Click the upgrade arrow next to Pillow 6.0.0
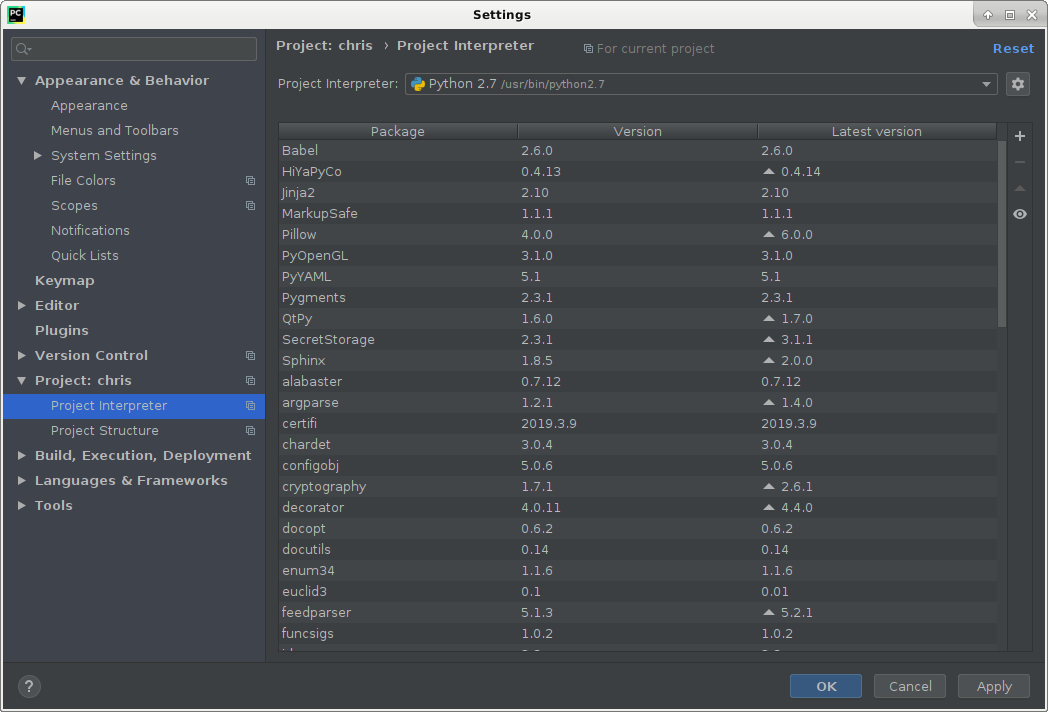The height and width of the screenshot is (712, 1048). (x=769, y=235)
